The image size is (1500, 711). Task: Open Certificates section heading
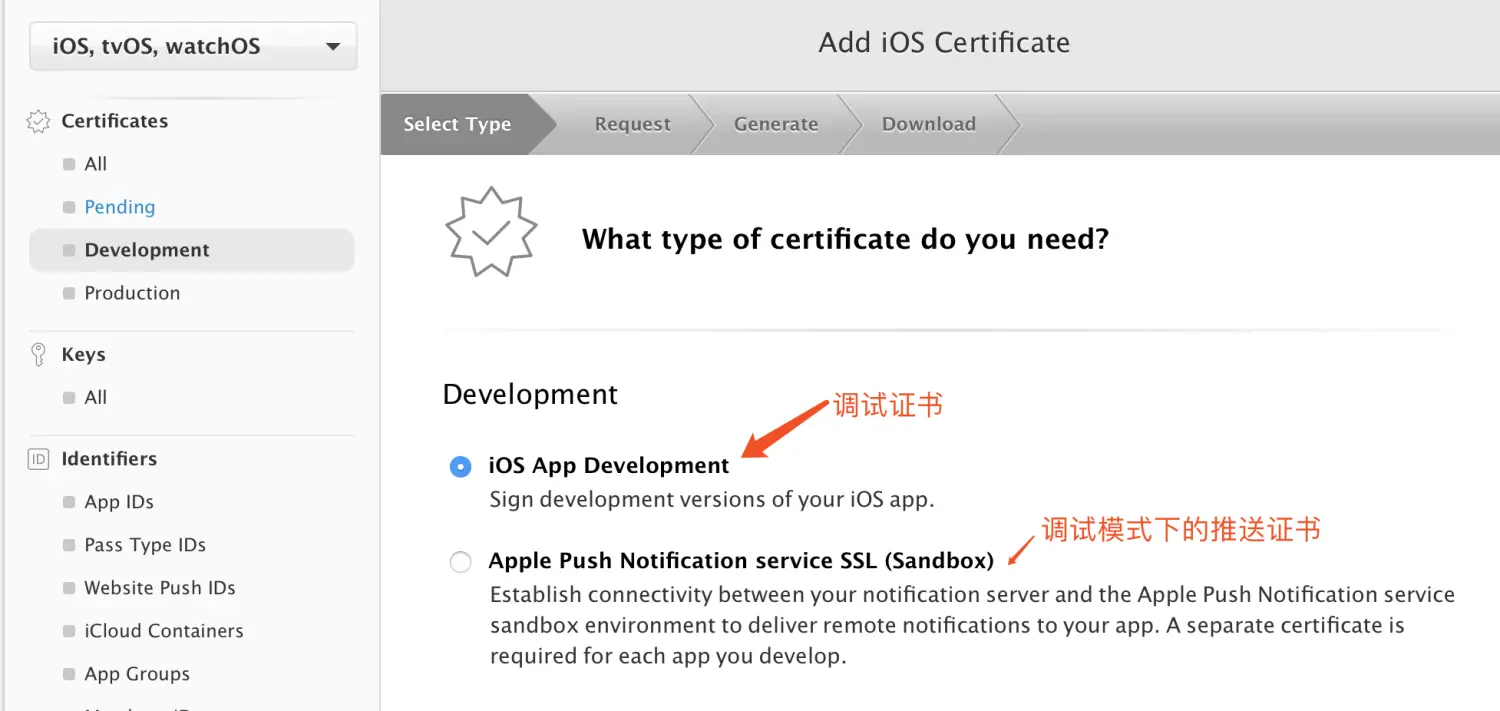coord(115,121)
